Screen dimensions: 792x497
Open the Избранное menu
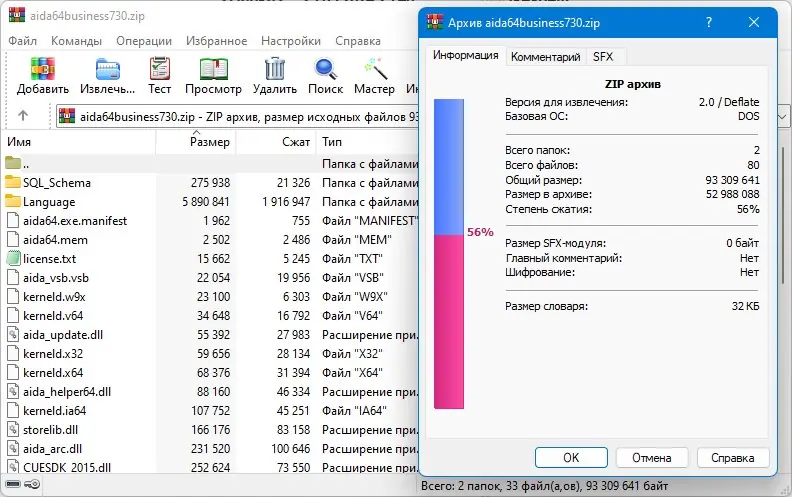pyautogui.click(x=217, y=40)
